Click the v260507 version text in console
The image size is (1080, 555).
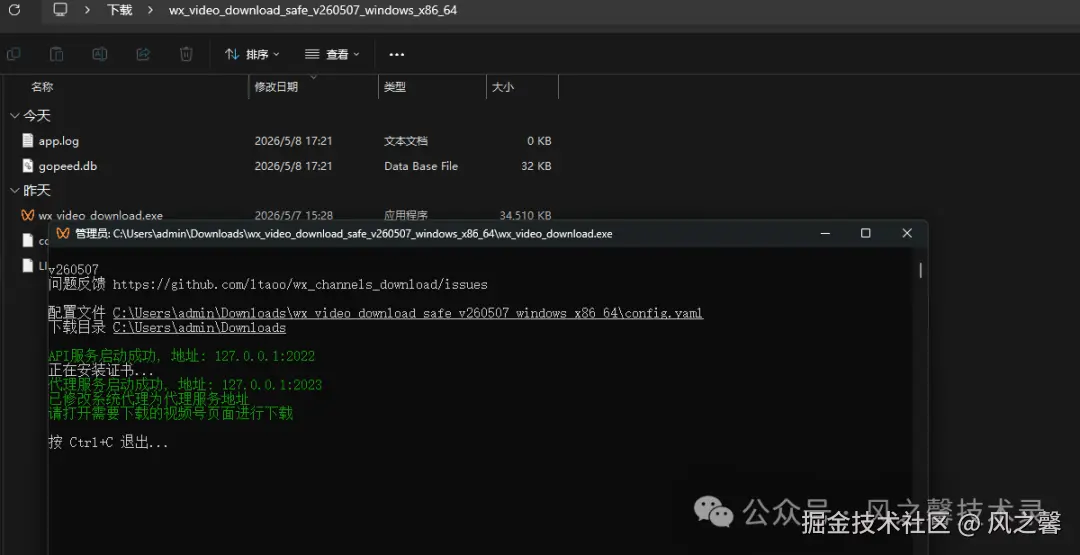[x=74, y=270]
